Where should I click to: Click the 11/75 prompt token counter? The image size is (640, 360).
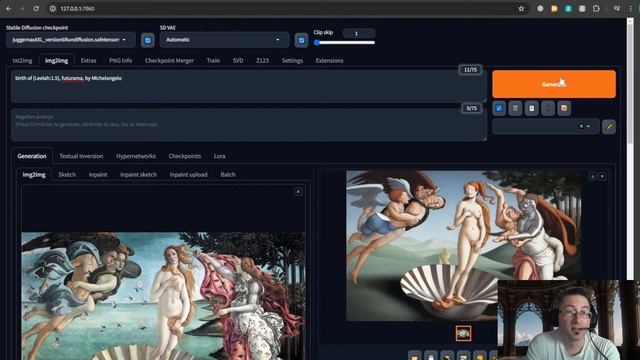click(x=470, y=70)
